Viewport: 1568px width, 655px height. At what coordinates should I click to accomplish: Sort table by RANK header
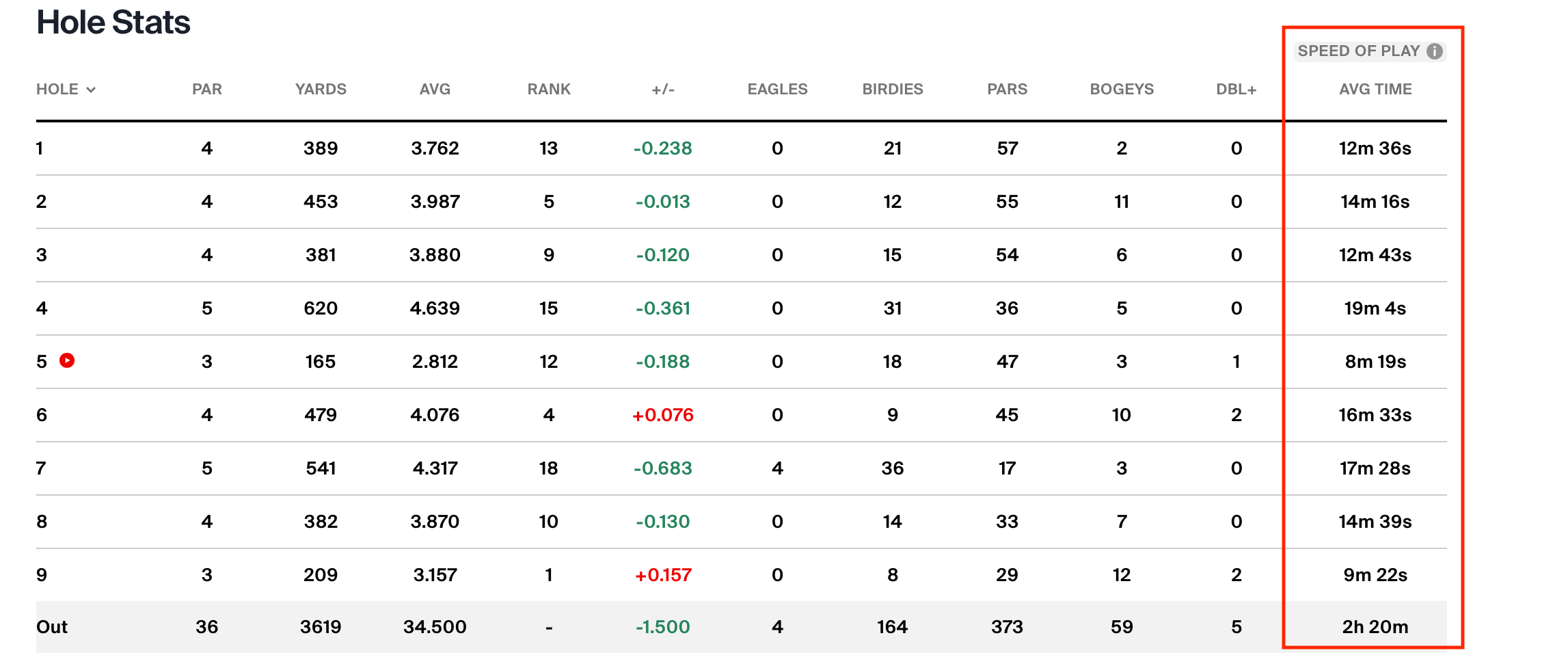549,90
